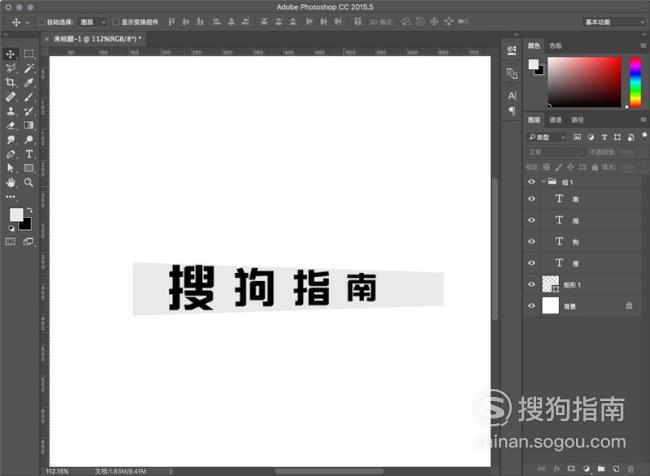This screenshot has width=650, height=476.
Task: Switch to the 路径 Paths tab
Action: point(577,120)
